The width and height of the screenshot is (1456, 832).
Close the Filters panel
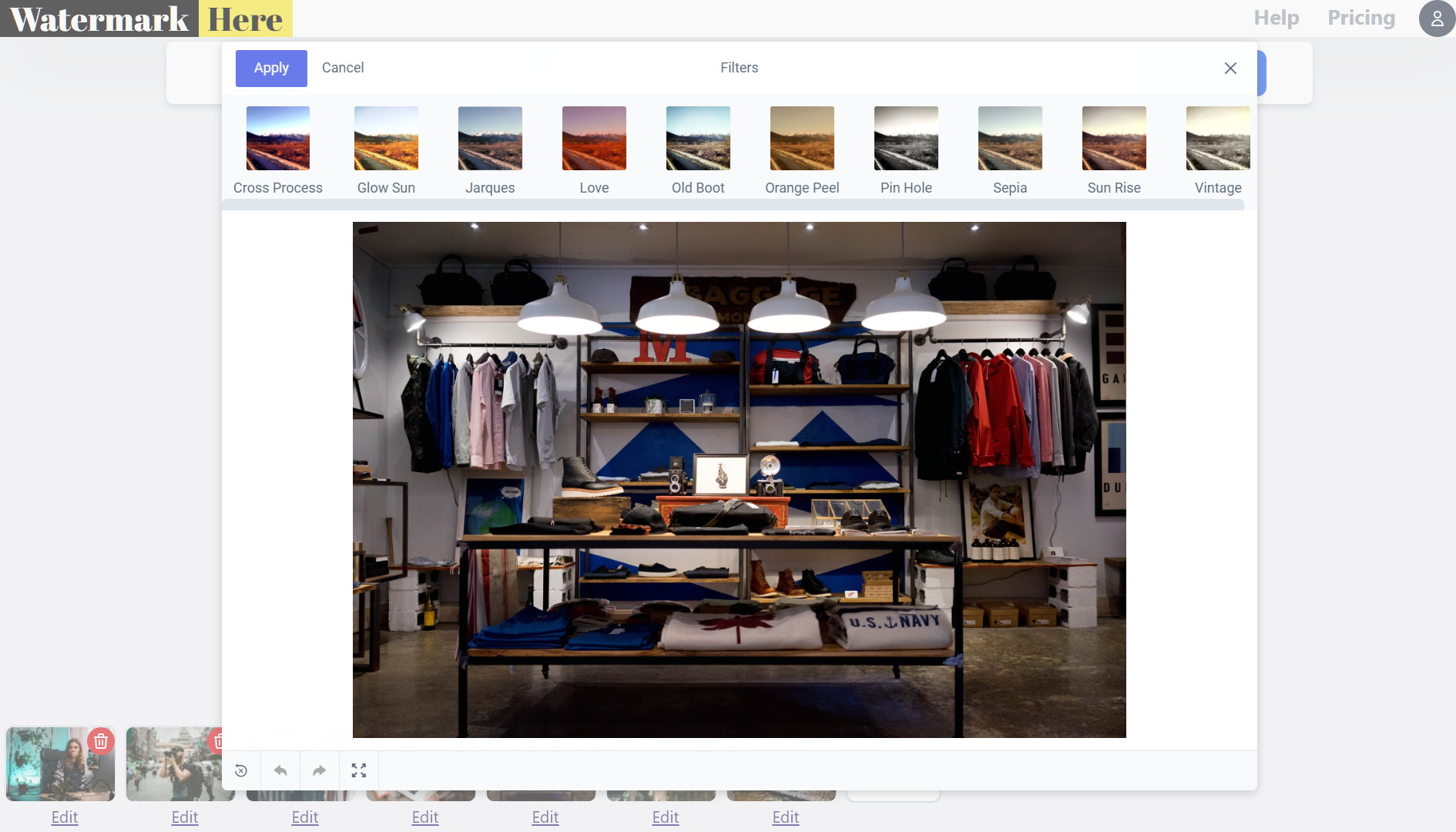tap(1230, 69)
